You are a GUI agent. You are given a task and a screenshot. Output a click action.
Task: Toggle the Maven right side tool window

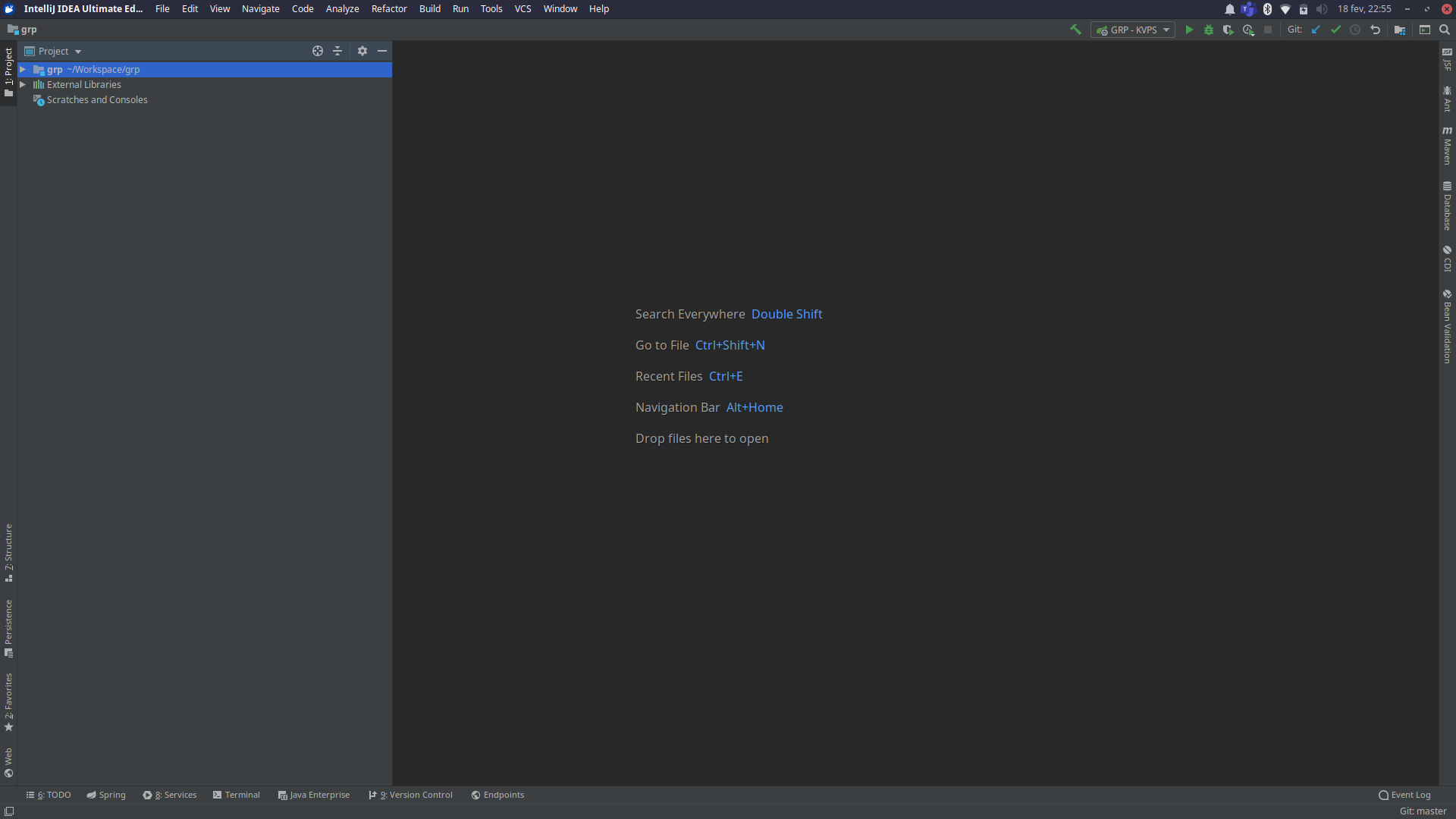click(1447, 146)
